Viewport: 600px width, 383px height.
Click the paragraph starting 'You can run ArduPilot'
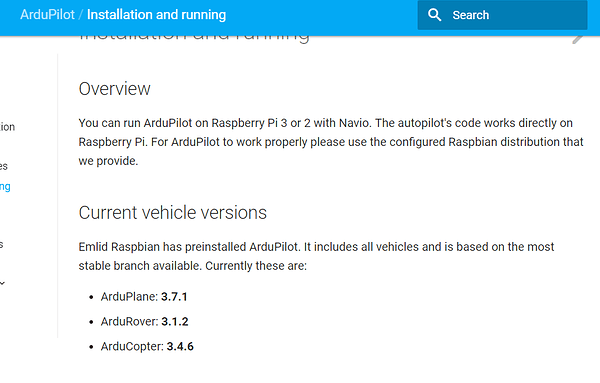331,142
